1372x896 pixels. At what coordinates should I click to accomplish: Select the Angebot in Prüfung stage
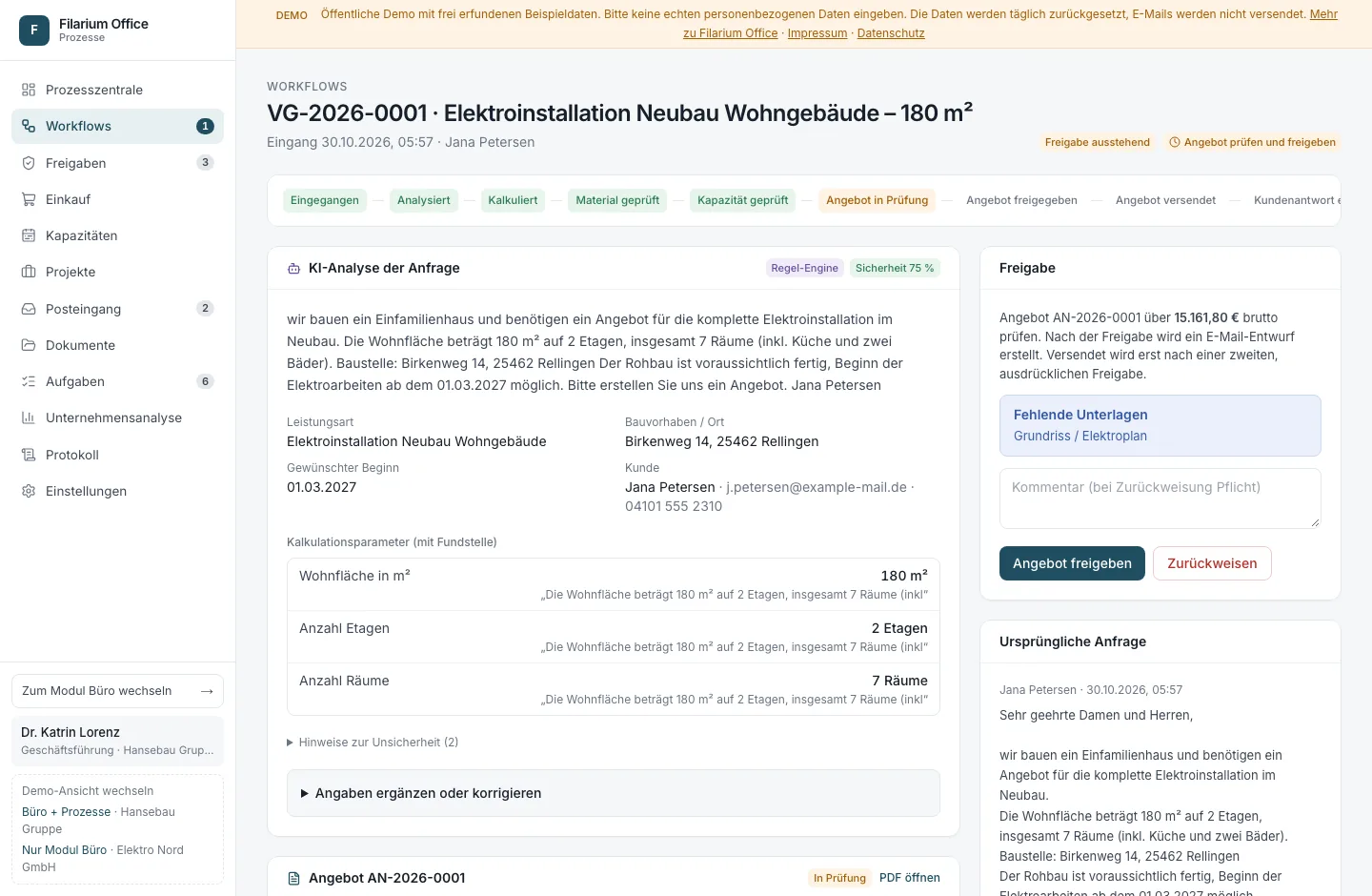pos(877,200)
